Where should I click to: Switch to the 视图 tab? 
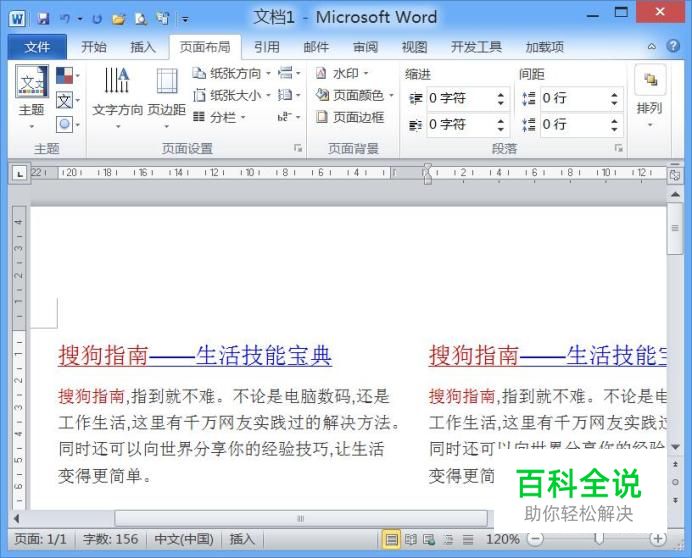click(414, 47)
